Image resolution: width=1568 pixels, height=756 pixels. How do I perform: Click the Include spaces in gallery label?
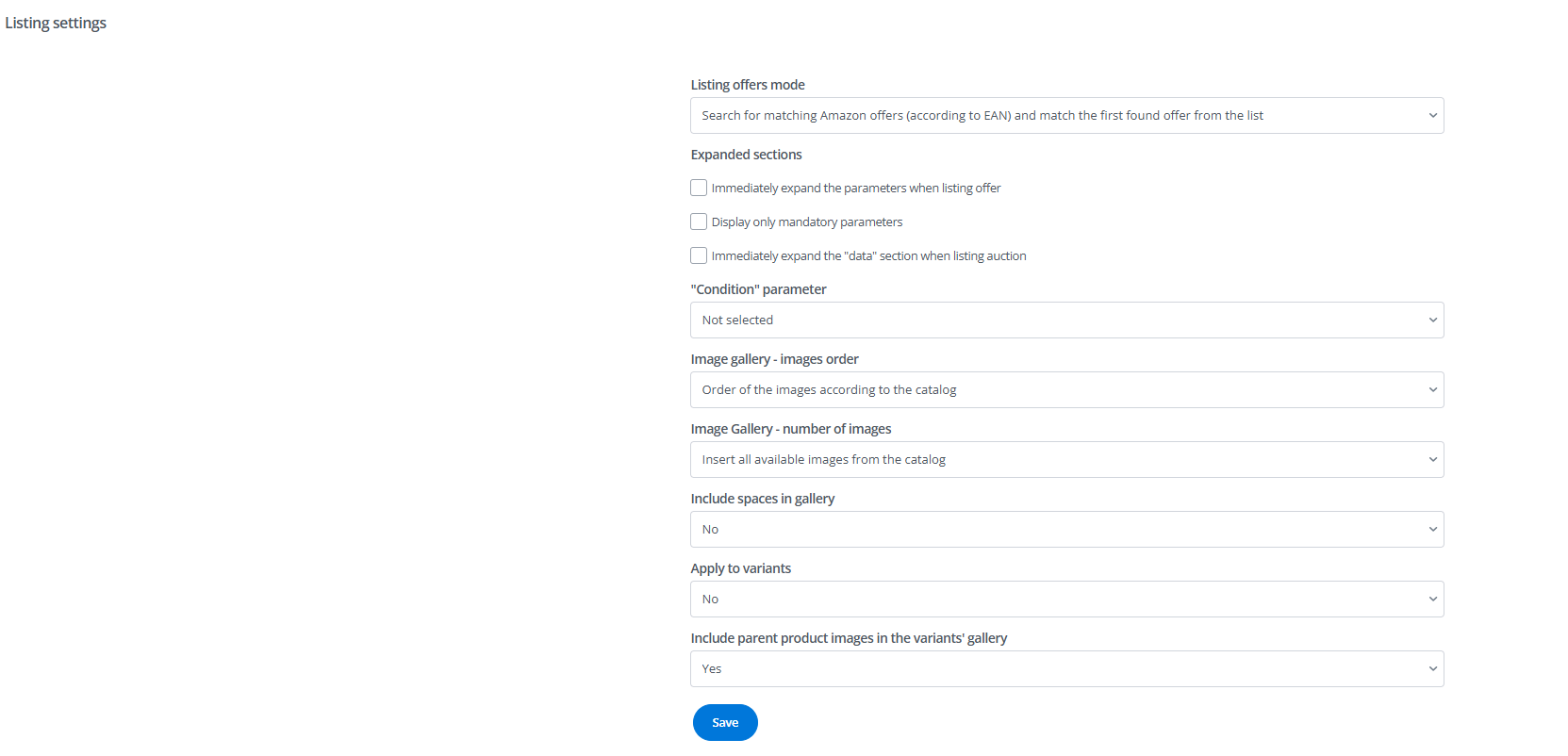point(762,499)
